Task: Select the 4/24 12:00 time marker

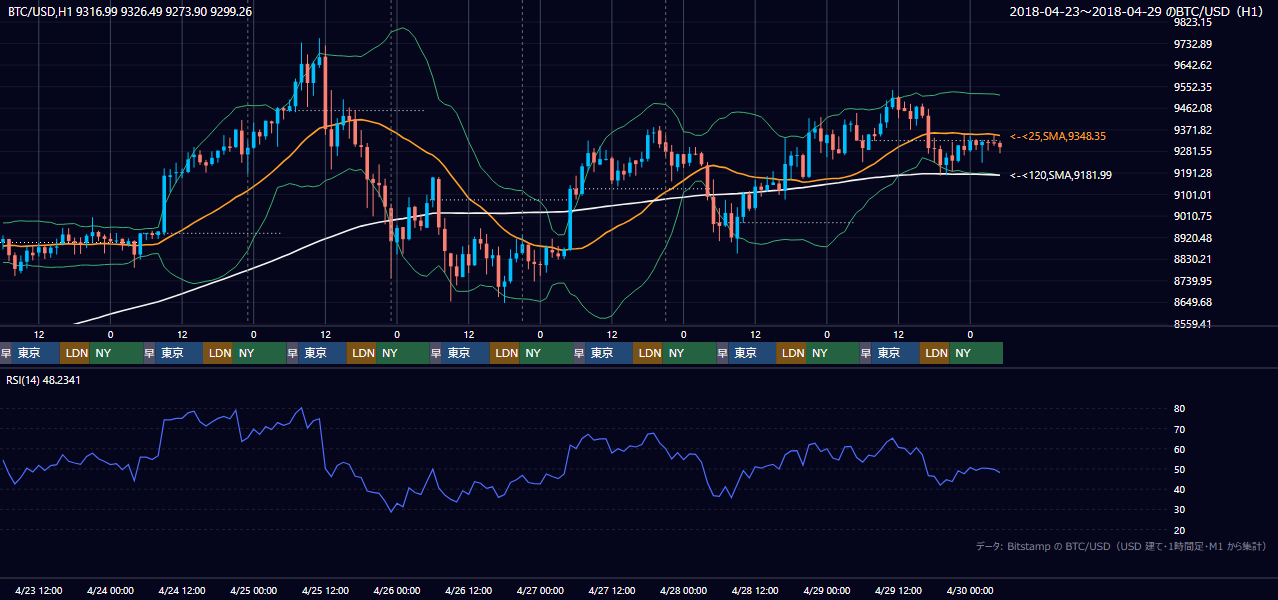Action: [182, 590]
